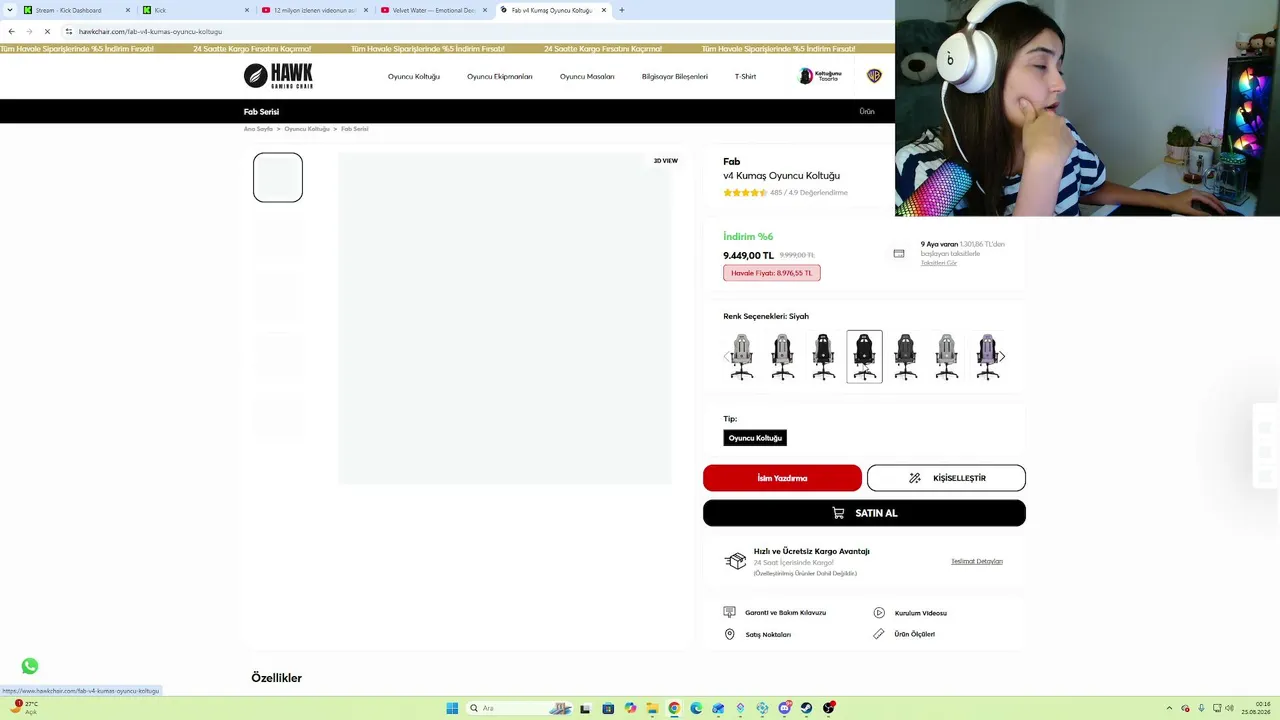Click the Garanti ve Bakım Kılavuzu icon
Image resolution: width=1280 pixels, height=720 pixels.
[x=729, y=612]
